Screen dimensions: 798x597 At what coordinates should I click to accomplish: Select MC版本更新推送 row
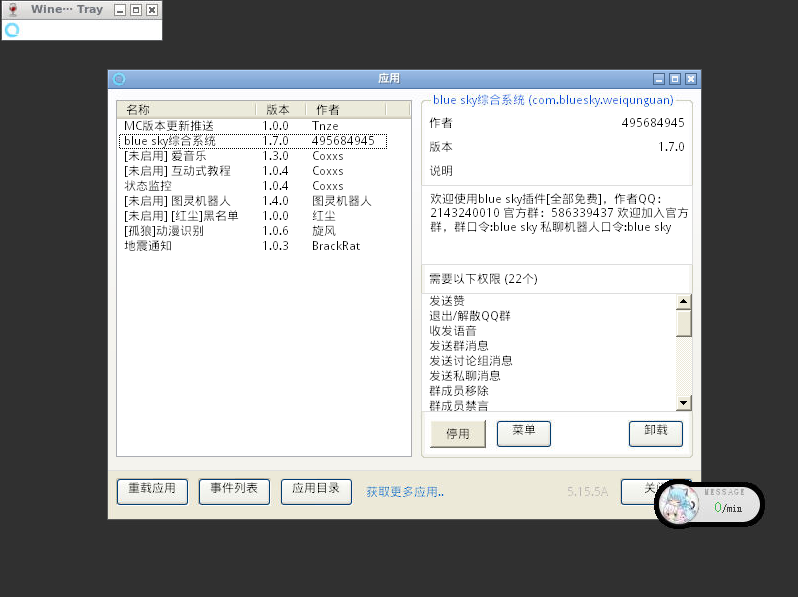tap(253, 126)
